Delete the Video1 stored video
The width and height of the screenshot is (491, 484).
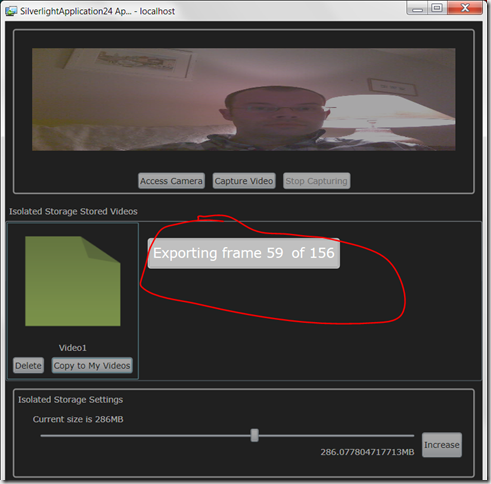click(28, 365)
